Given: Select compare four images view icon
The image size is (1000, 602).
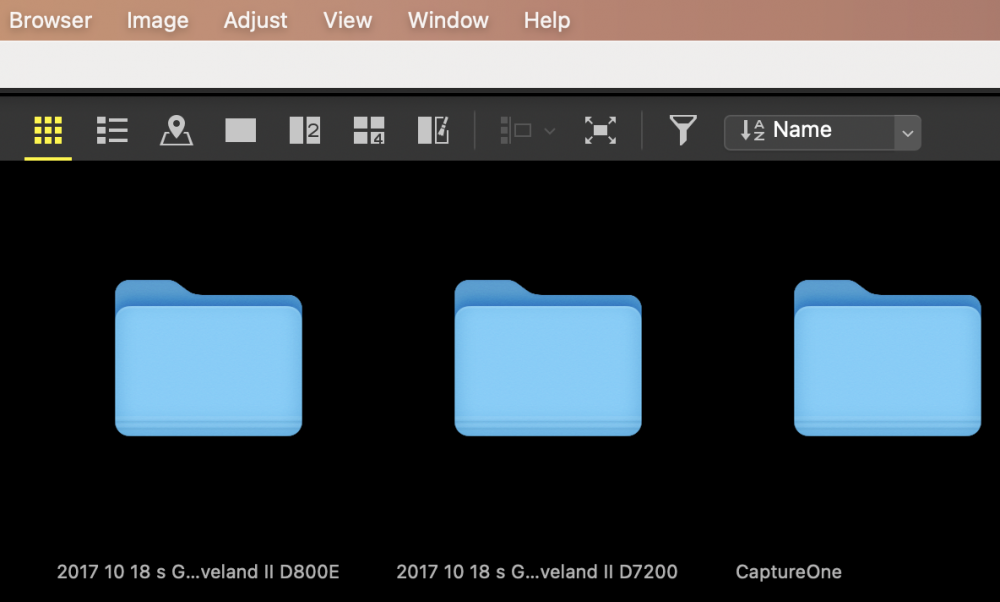Looking at the screenshot, I should pos(369,131).
